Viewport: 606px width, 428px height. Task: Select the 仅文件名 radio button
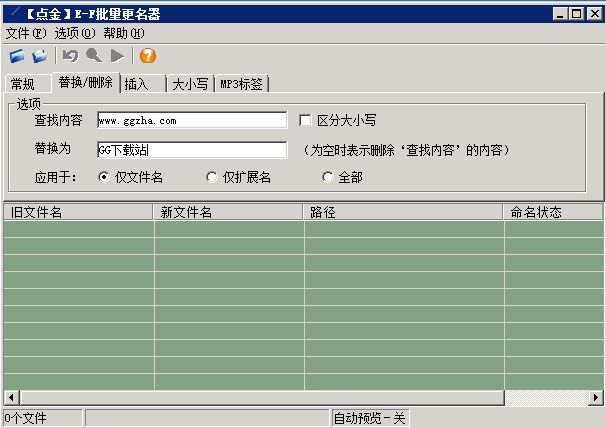pos(104,177)
